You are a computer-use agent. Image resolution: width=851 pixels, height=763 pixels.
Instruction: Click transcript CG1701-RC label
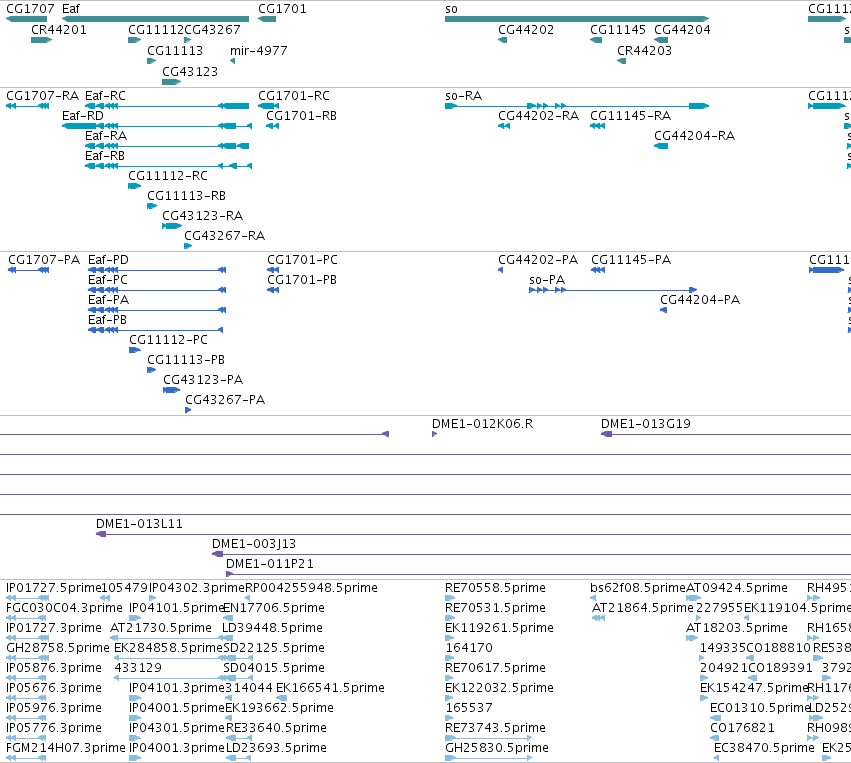294,96
